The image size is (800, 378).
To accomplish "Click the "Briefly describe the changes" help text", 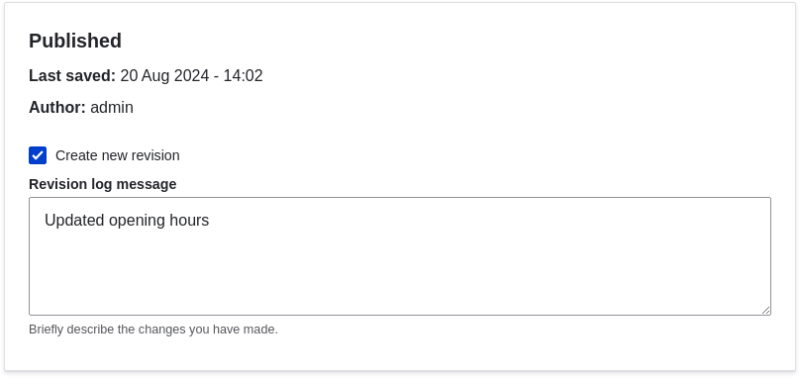I will [x=153, y=330].
